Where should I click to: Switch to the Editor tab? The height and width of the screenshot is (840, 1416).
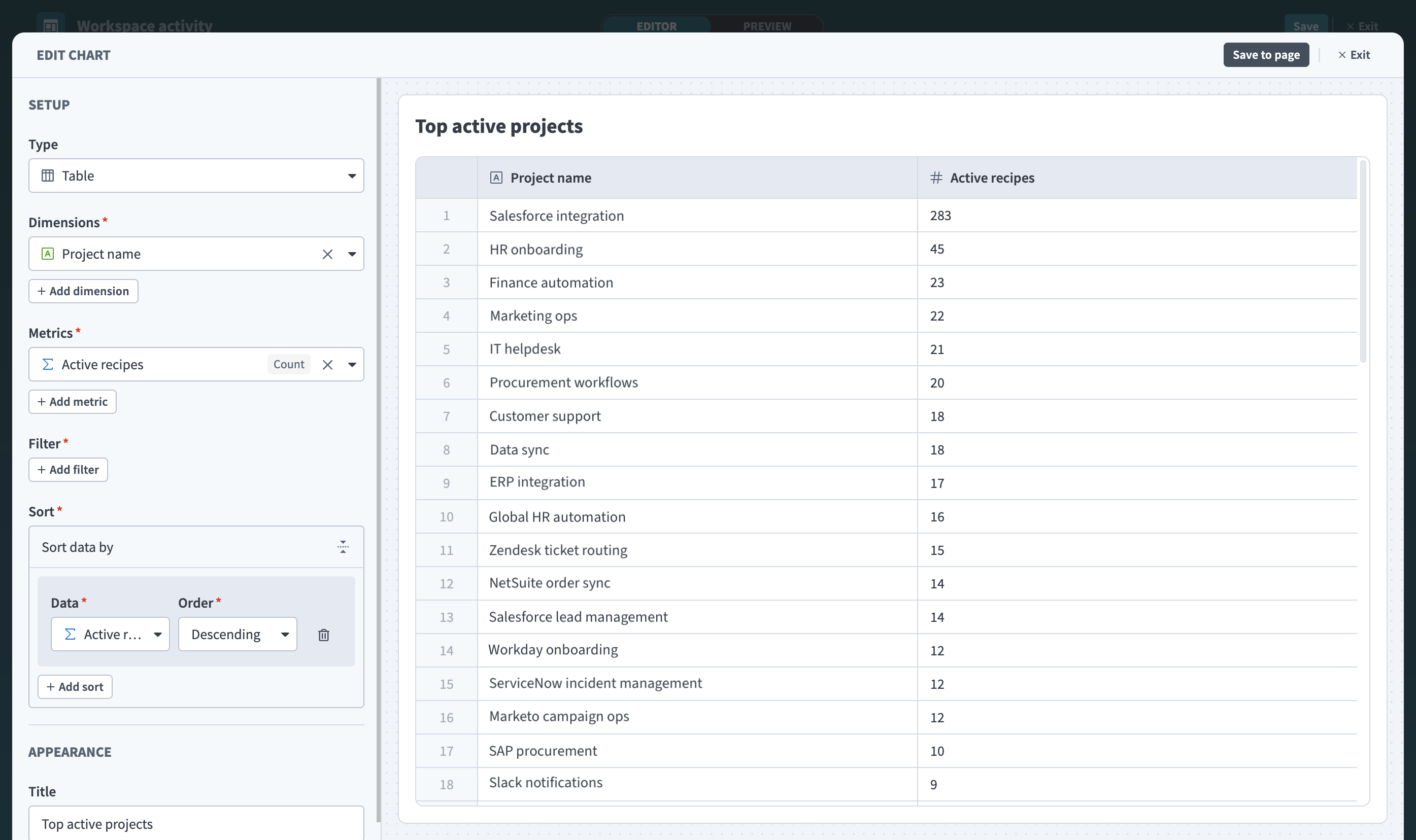[x=657, y=25]
